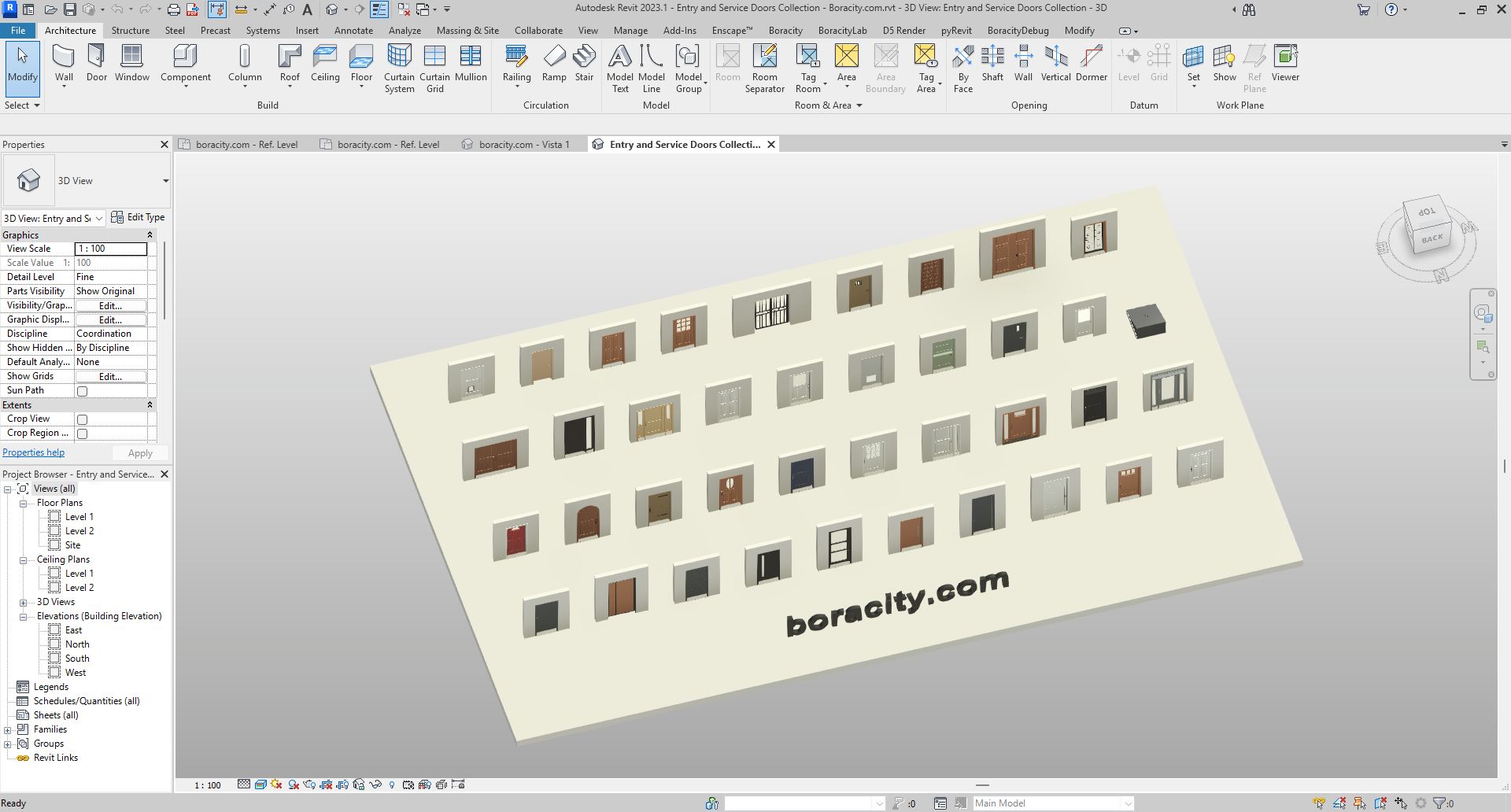Toggle the Sun Path checkbox
Image resolution: width=1511 pixels, height=812 pixels.
(x=82, y=391)
